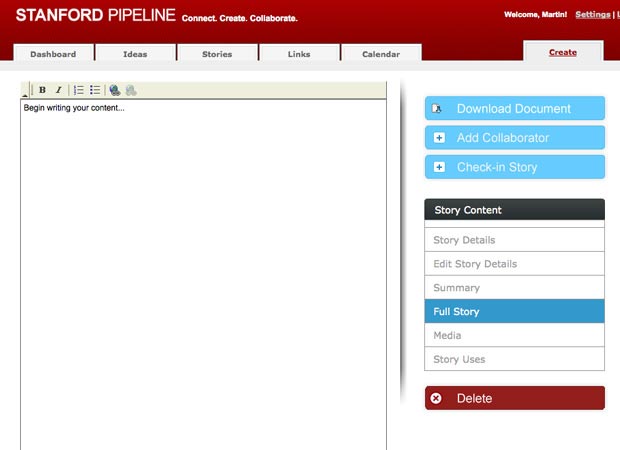The width and height of the screenshot is (620, 450).
Task: Click the Download Document button
Action: point(515,108)
